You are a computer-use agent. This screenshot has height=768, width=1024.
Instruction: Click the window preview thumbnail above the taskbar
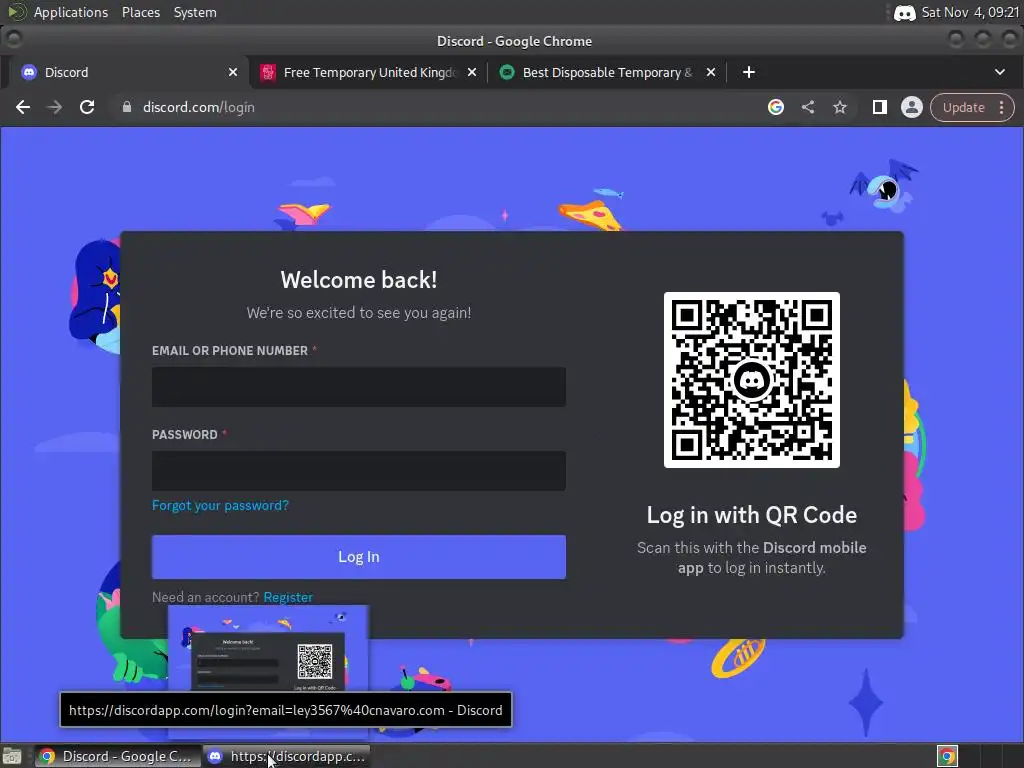[268, 648]
